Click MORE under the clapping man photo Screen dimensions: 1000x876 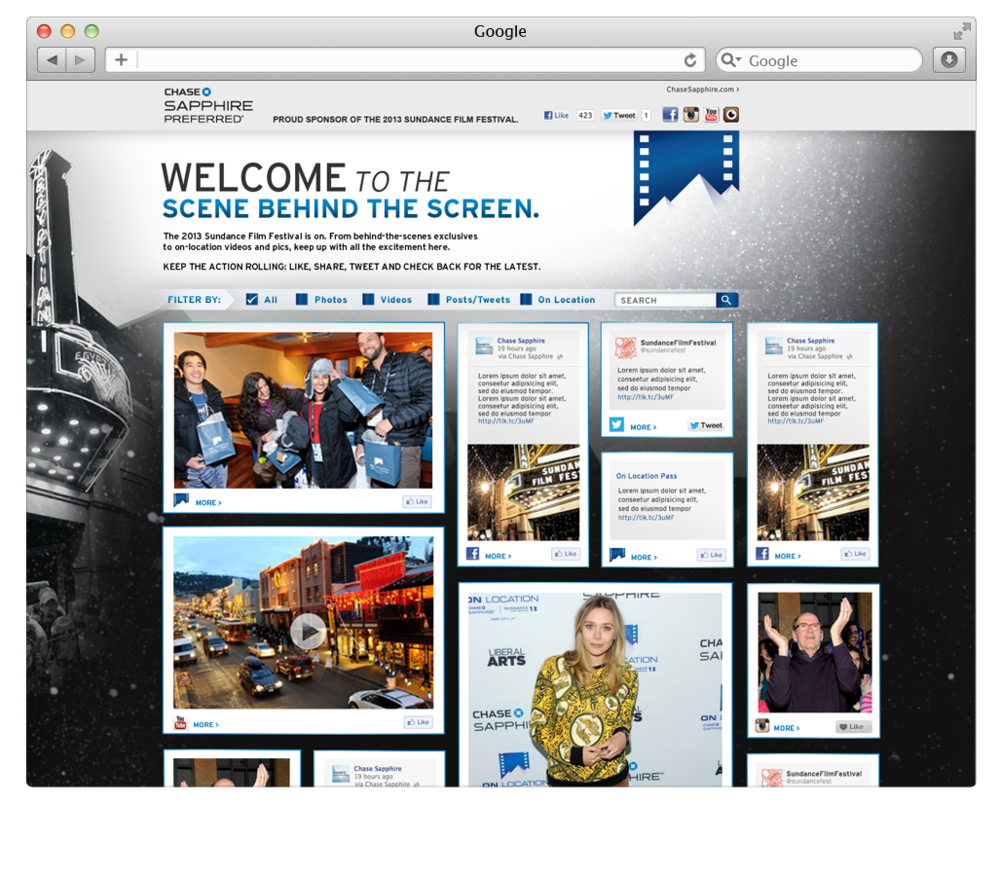tap(786, 728)
